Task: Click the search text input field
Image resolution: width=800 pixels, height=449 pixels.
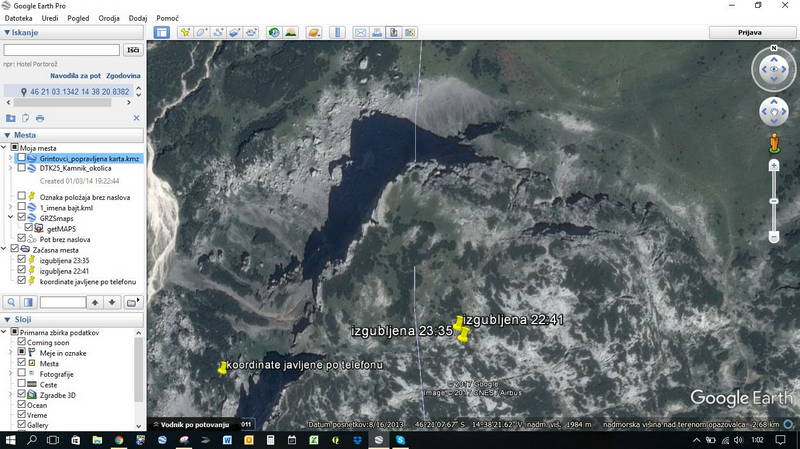Action: [62, 50]
